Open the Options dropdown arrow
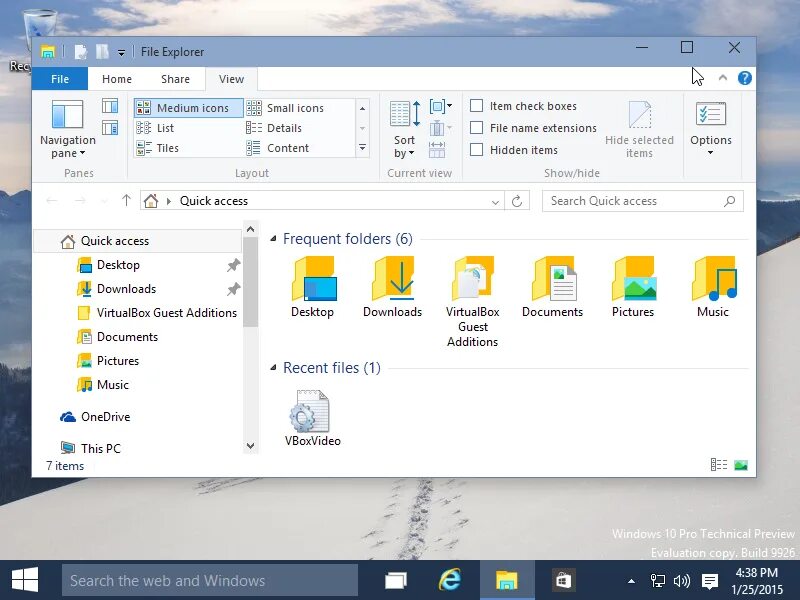Image resolution: width=800 pixels, height=600 pixels. click(x=711, y=153)
